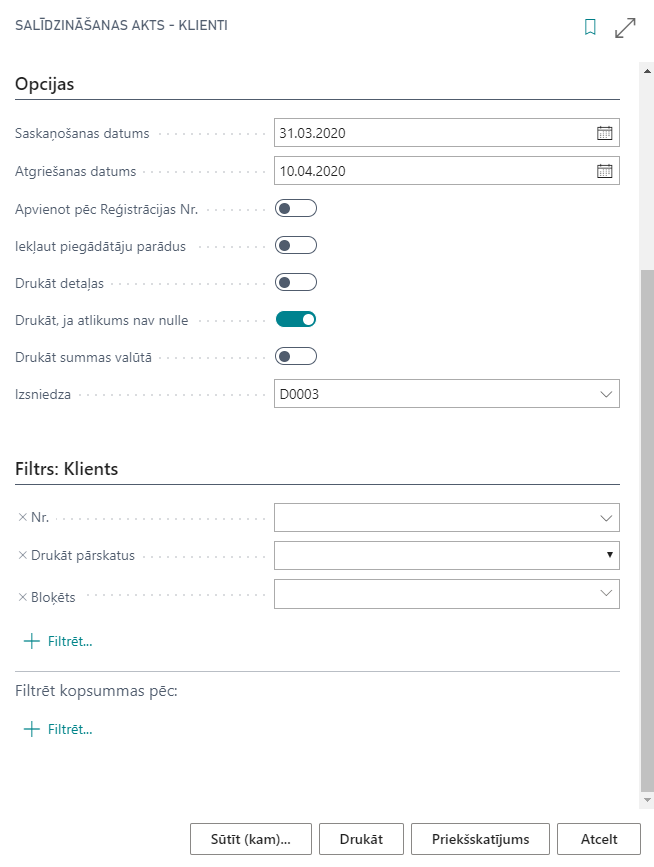The width and height of the screenshot is (654, 867).
Task: Toggle Apvienot pēc Reģistrācijas Nr. switch
Action: pos(296,208)
